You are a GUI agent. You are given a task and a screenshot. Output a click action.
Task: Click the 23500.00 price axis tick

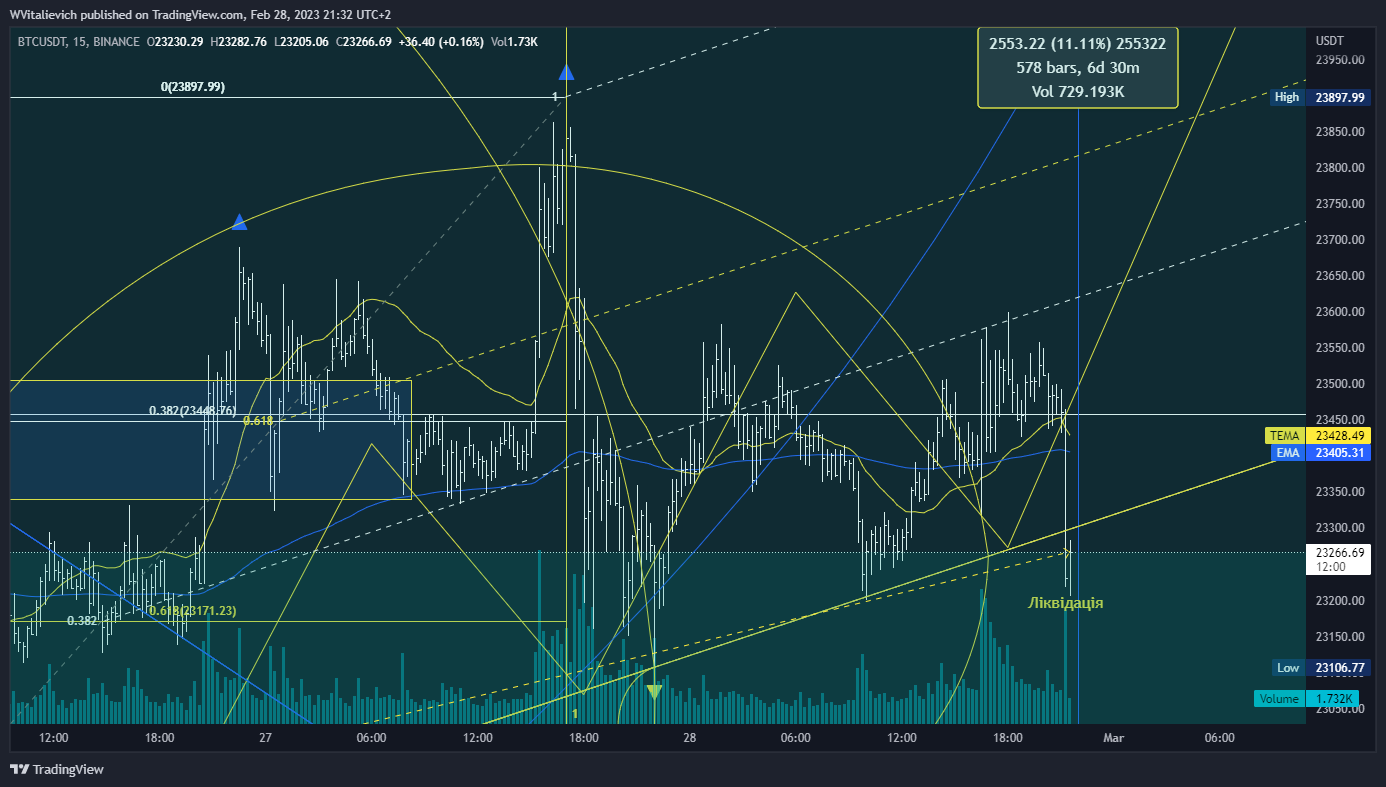[x=1340, y=384]
